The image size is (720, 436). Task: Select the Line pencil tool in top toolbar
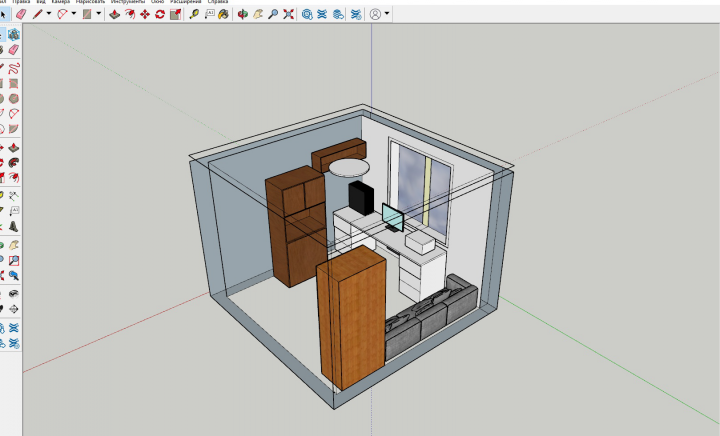[37, 14]
